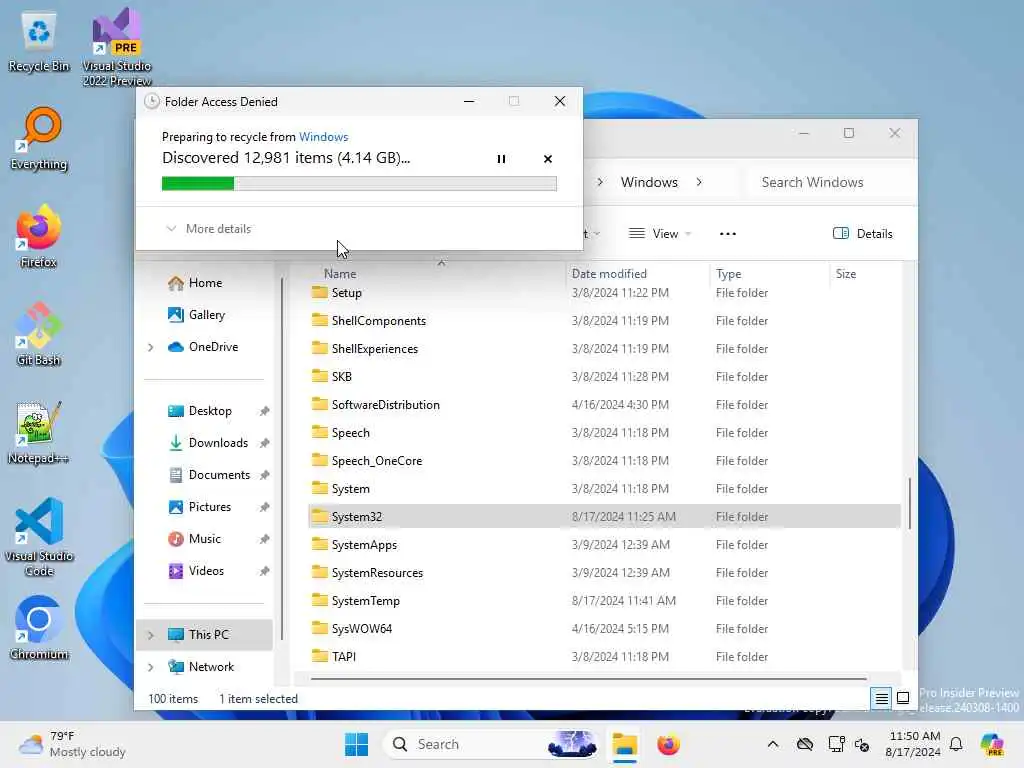Open Visual Studio 2022 Preview desktop icon

click(117, 47)
